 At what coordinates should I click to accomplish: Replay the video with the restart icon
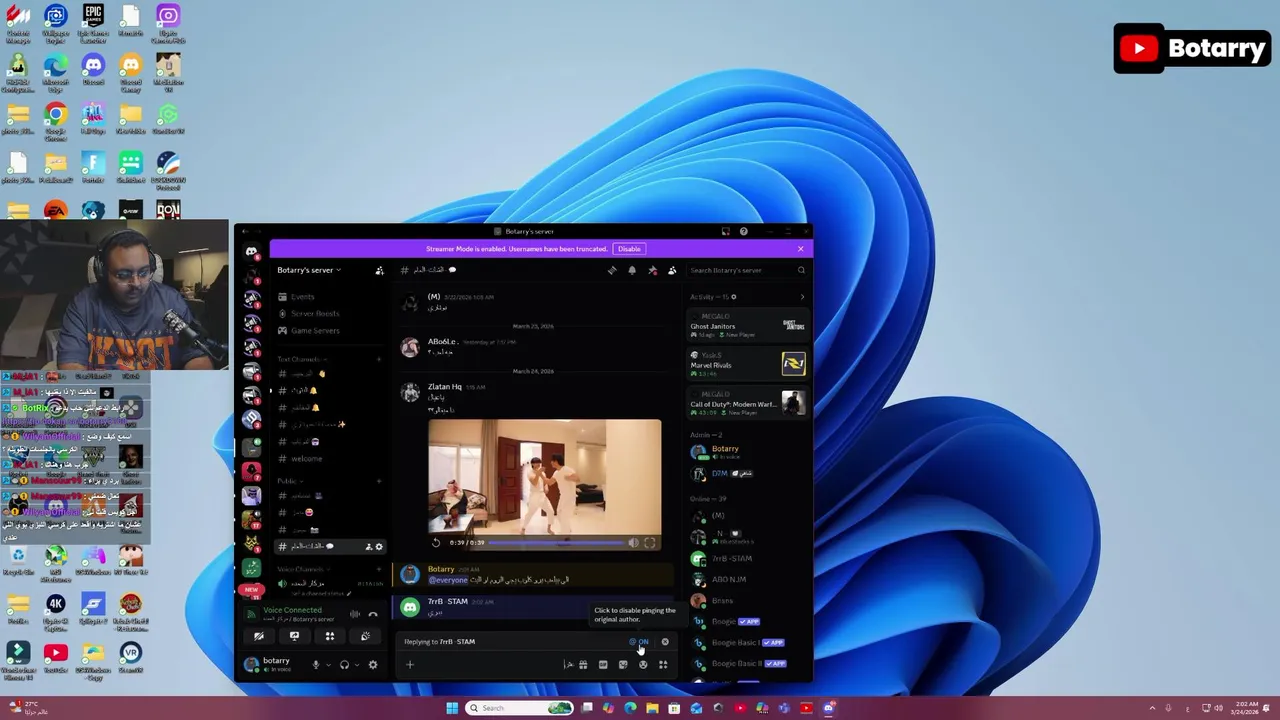436,542
